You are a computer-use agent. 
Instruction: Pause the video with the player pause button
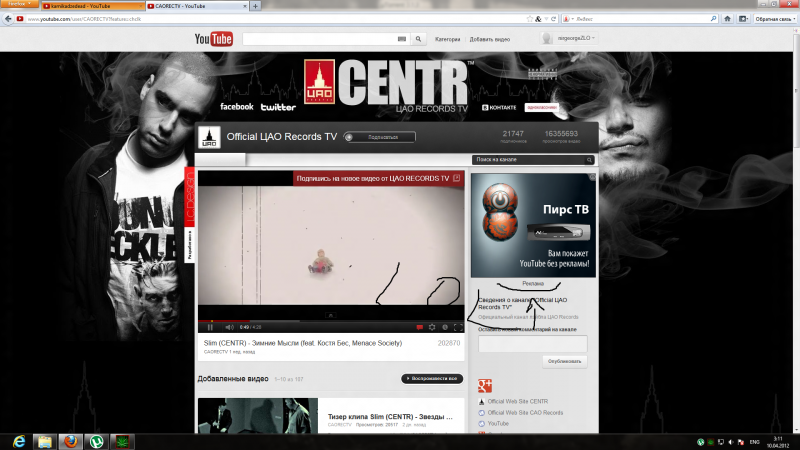pyautogui.click(x=210, y=327)
